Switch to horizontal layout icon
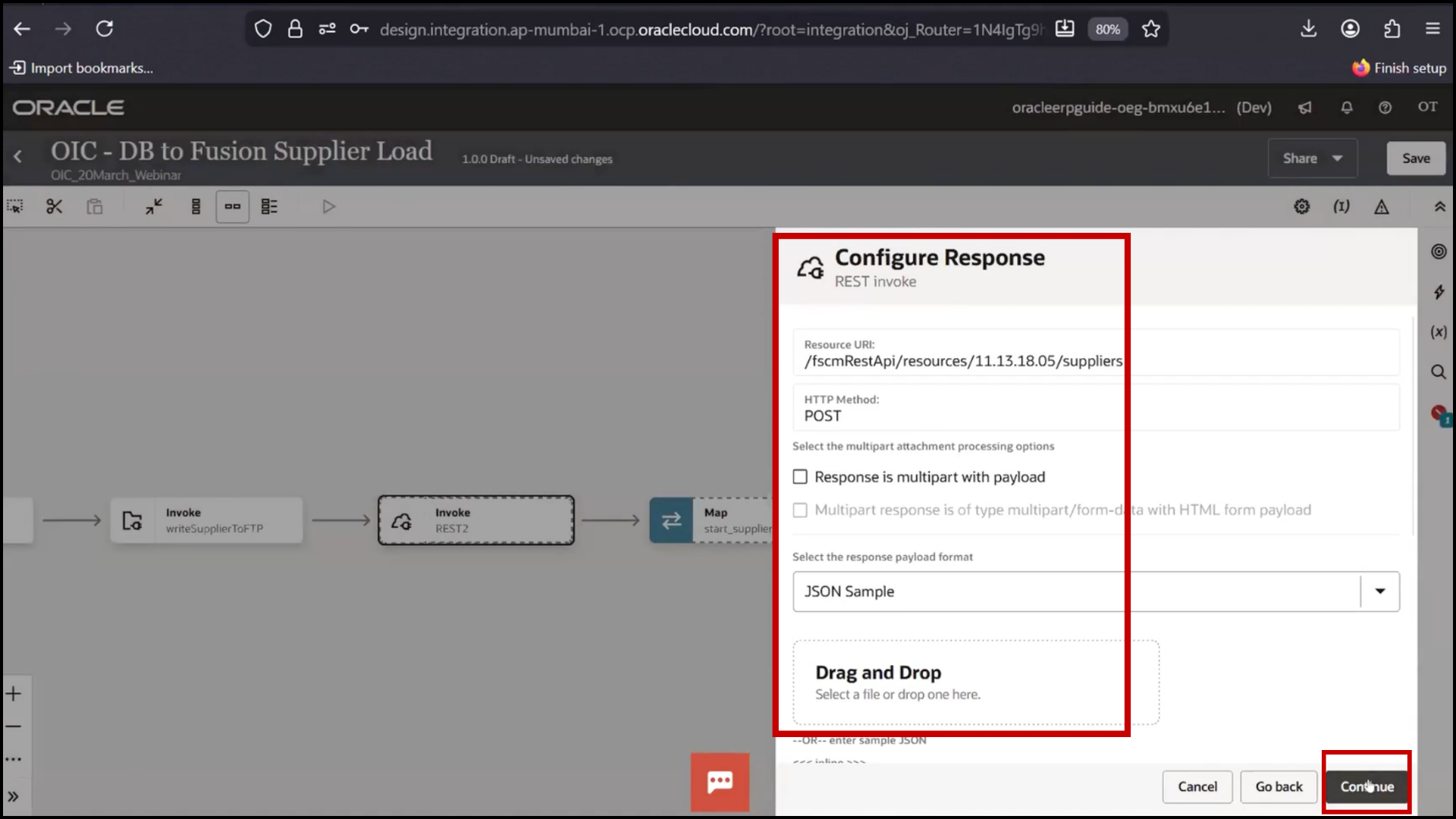 coord(233,206)
